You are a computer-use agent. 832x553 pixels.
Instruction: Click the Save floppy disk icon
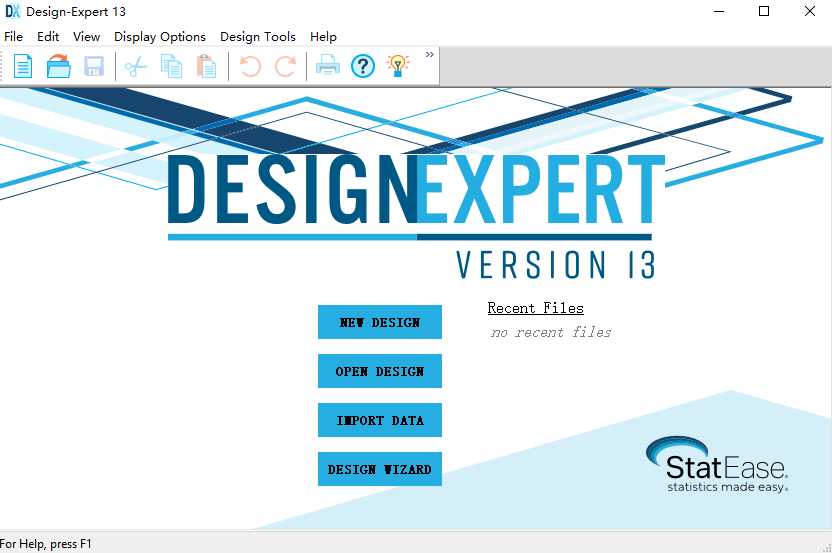click(x=94, y=66)
